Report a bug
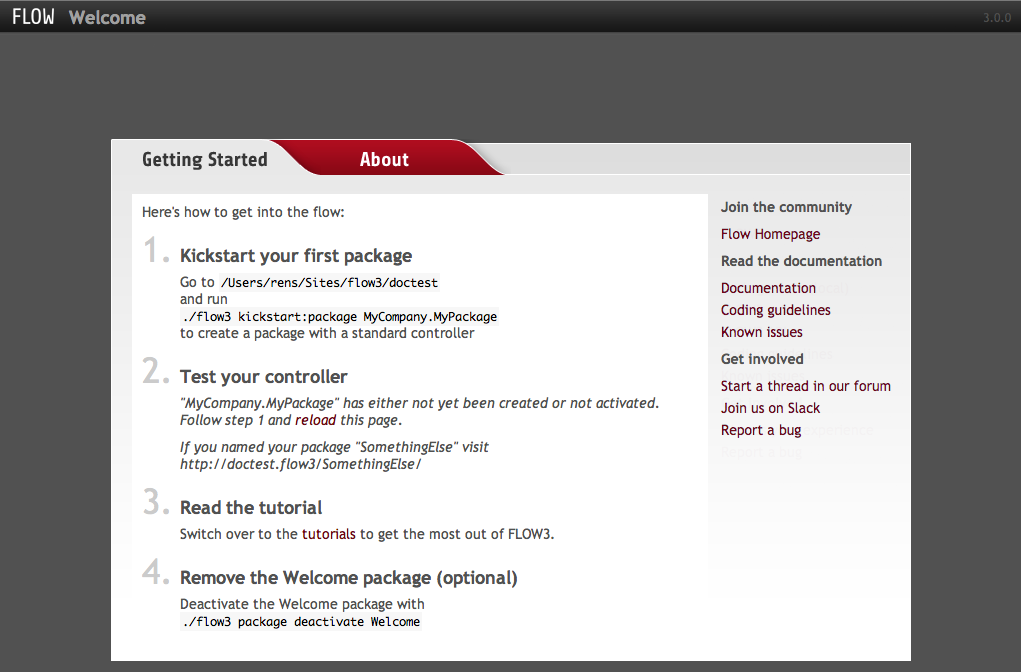The width and height of the screenshot is (1021, 672). pos(760,430)
